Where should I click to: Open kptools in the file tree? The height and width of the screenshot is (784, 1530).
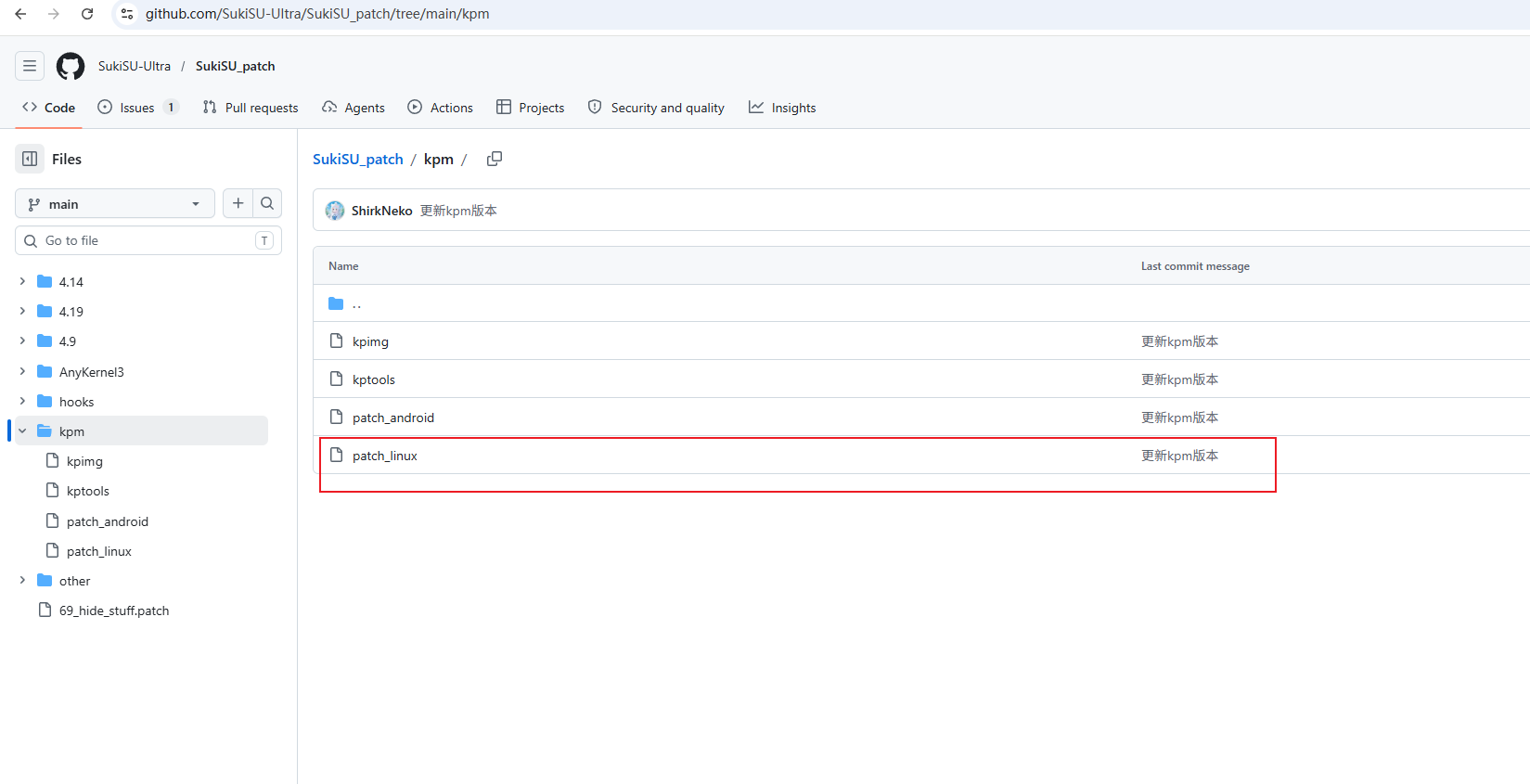coord(88,491)
